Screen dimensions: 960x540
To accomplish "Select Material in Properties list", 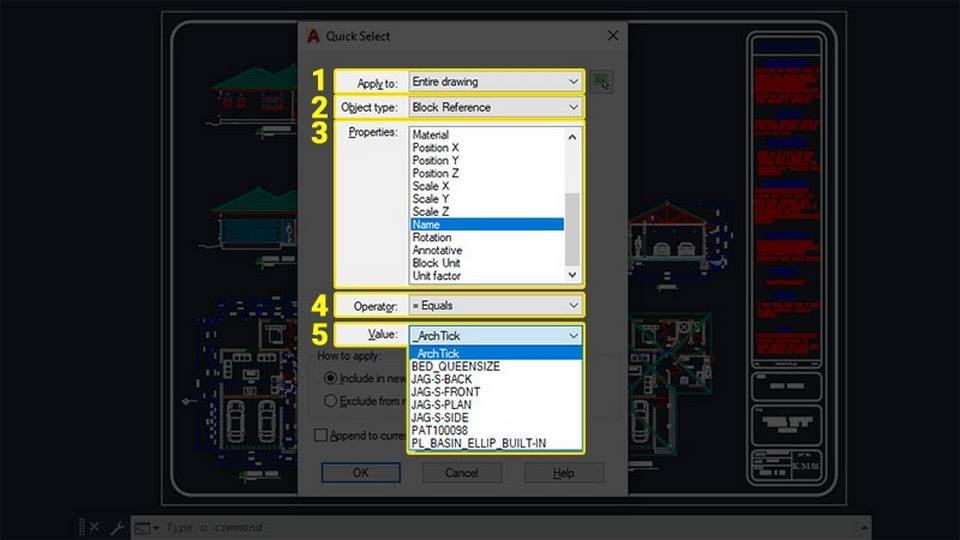I will (x=487, y=135).
